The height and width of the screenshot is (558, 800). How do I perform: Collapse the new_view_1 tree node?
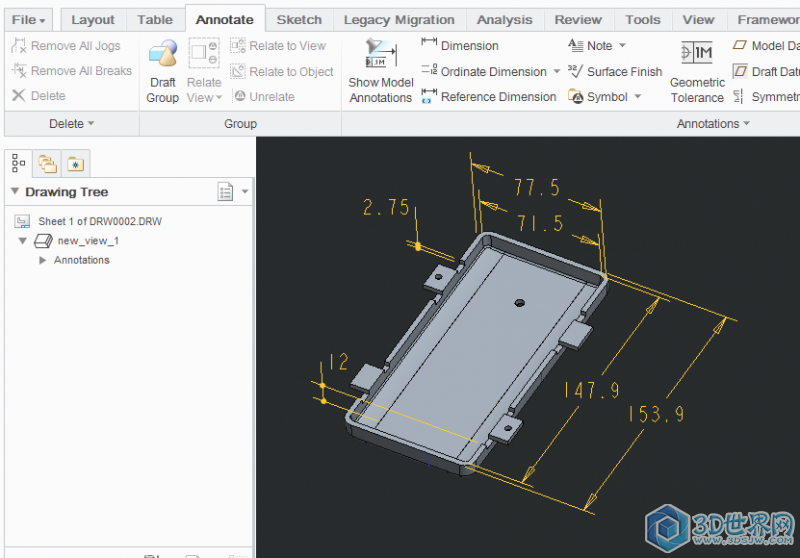click(x=23, y=241)
